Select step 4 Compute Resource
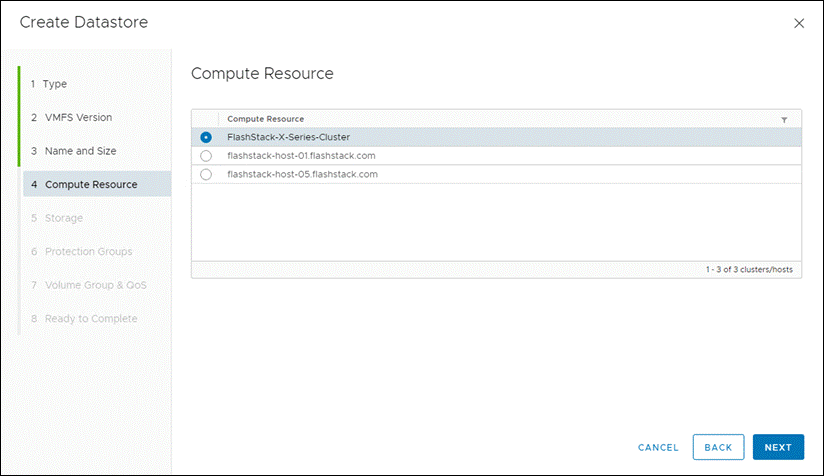This screenshot has height=476, width=824. (97, 184)
